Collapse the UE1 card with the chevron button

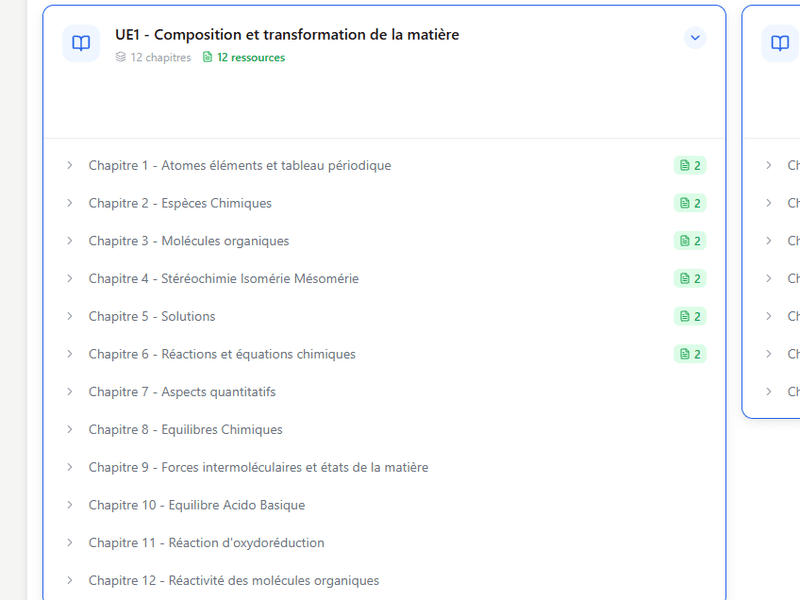[695, 38]
